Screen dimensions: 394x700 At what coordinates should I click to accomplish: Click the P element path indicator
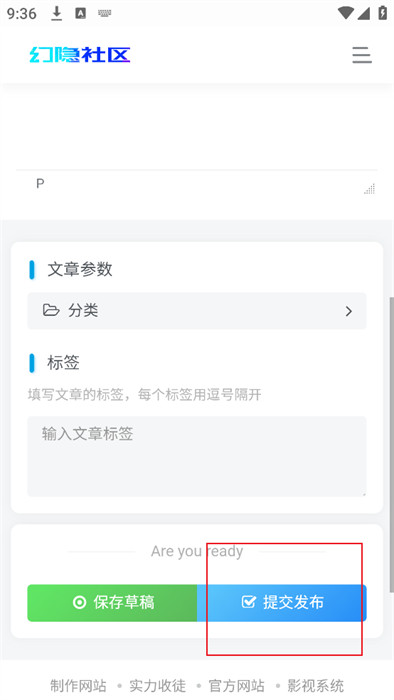[40, 183]
